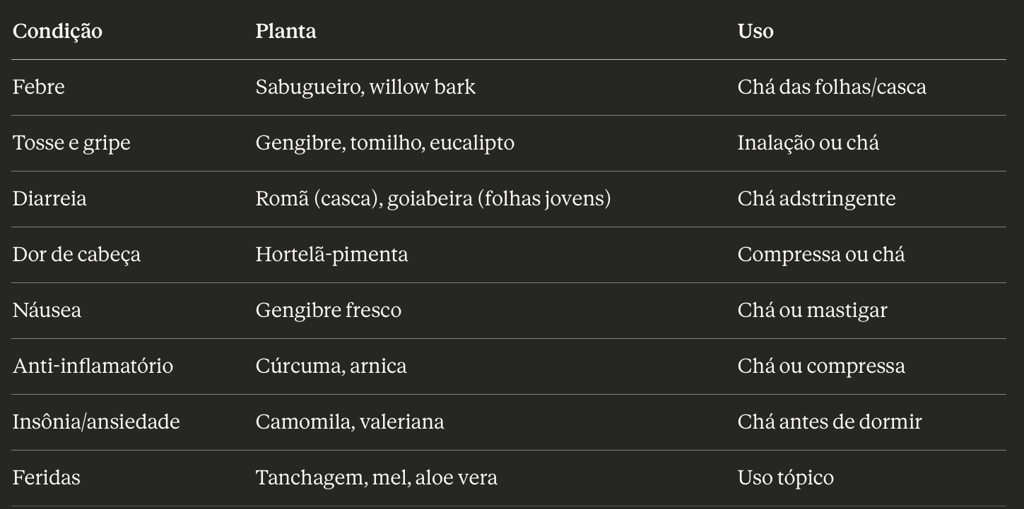Click Inalação ou chá cell

(808, 143)
